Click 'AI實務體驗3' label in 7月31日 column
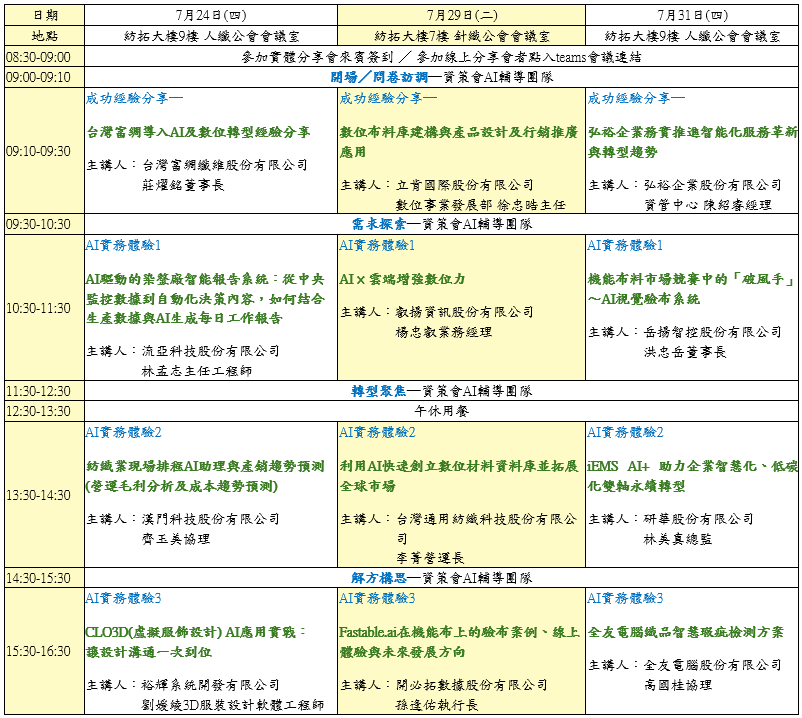Screen dimensions: 802x718 click(625, 598)
